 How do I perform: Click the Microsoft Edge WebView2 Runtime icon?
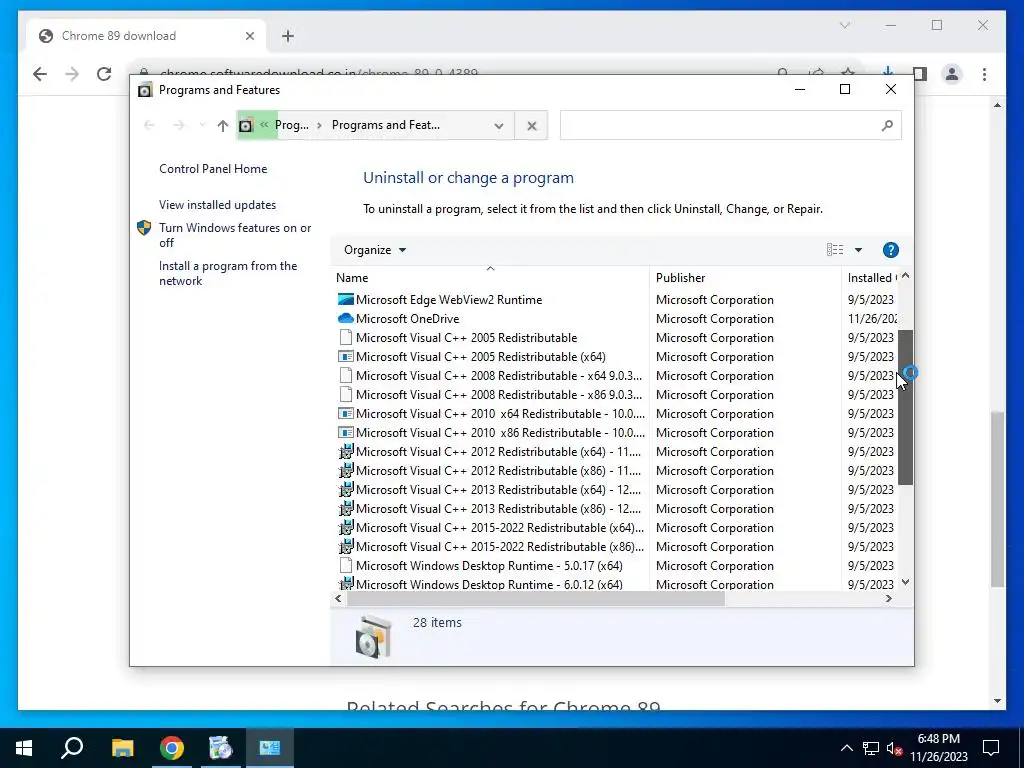pyautogui.click(x=345, y=300)
